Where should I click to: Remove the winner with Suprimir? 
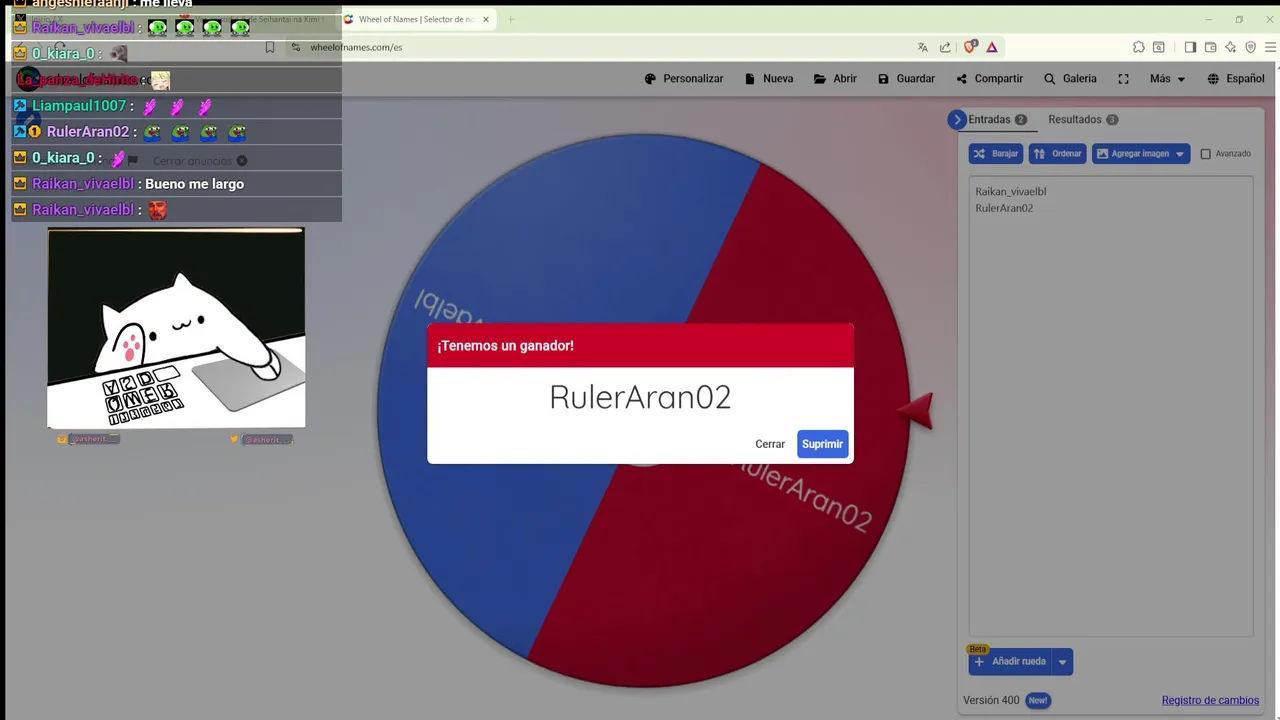(x=822, y=444)
